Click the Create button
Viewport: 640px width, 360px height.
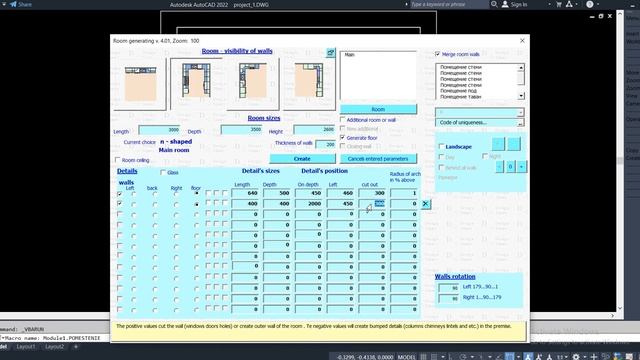click(302, 158)
